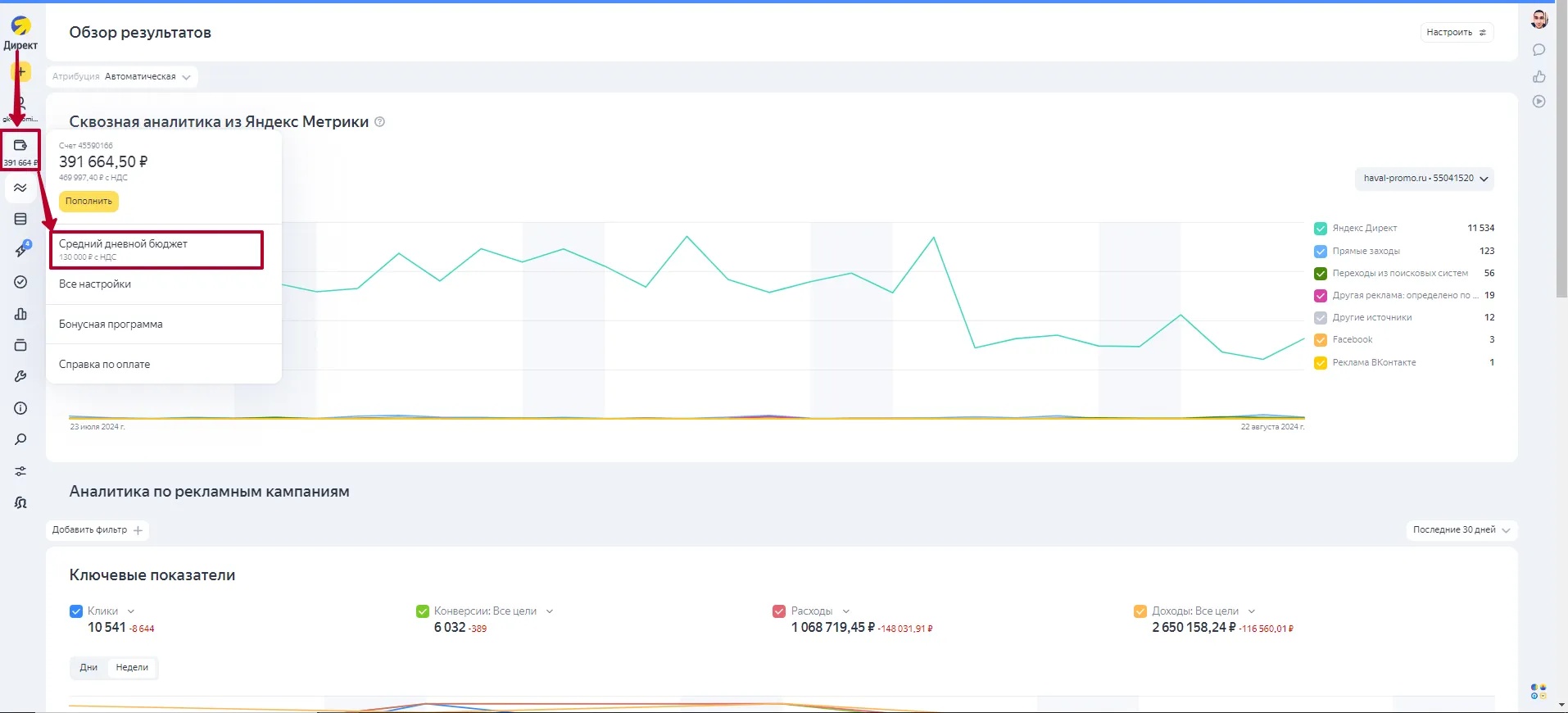This screenshot has width=1568, height=713.
Task: Open the haval-promo.ru counter dropdown
Action: click(1424, 179)
